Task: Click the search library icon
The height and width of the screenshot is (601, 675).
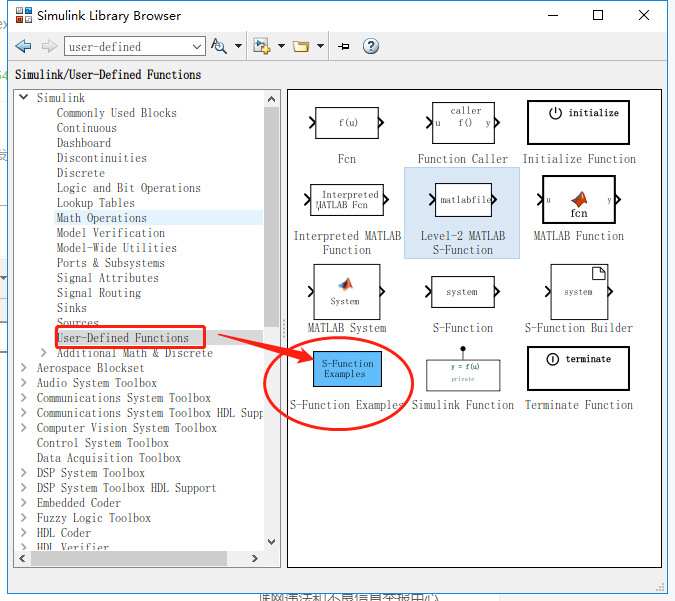Action: (x=219, y=46)
